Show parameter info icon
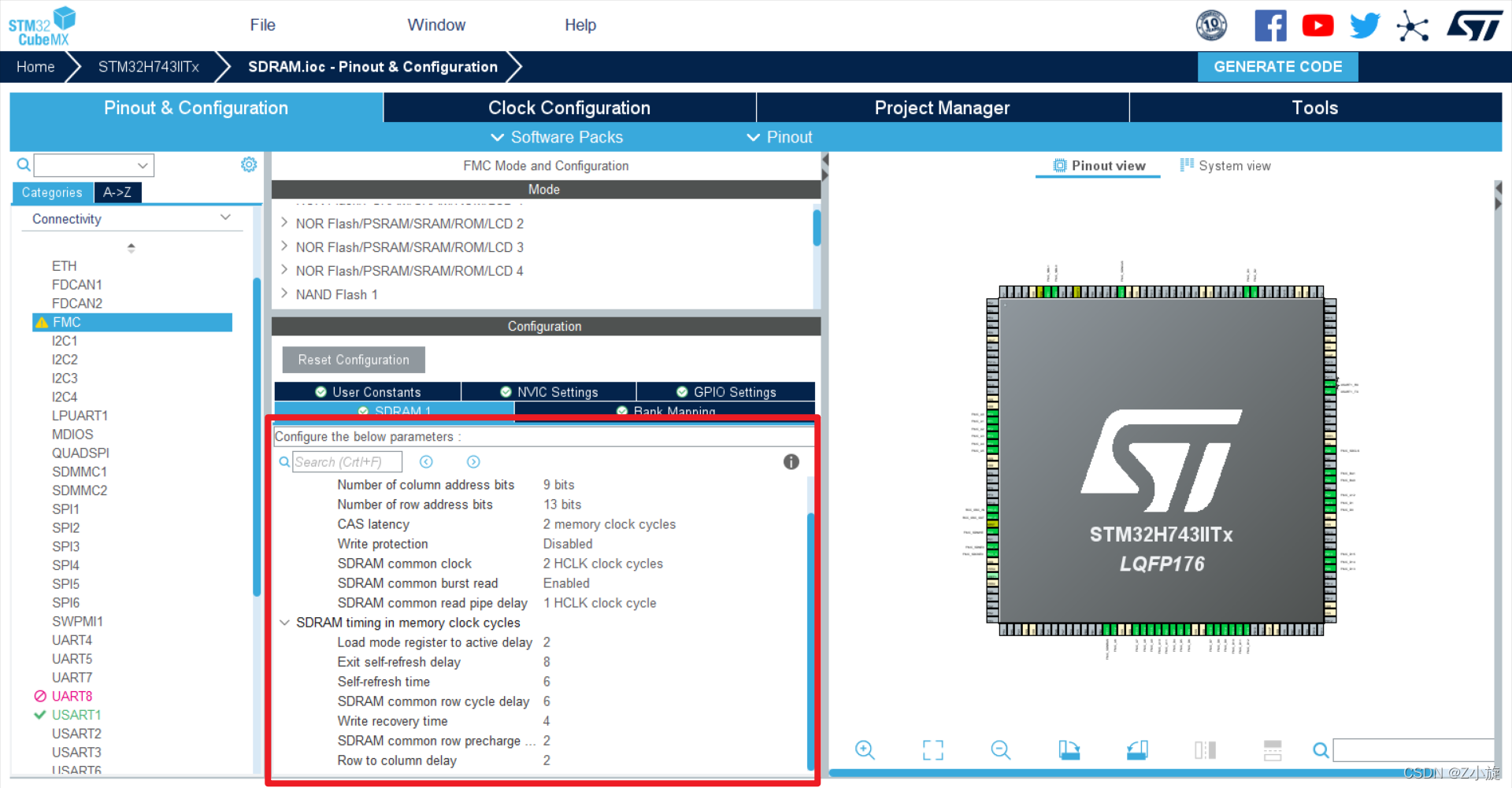 coord(791,462)
